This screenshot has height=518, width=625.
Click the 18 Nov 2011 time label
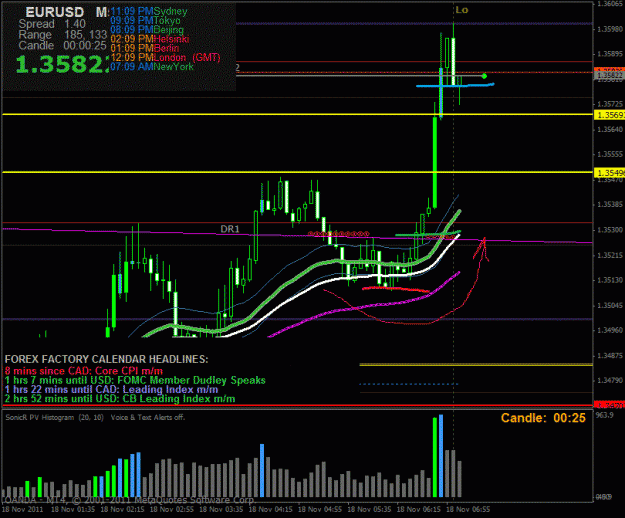(x=23, y=509)
